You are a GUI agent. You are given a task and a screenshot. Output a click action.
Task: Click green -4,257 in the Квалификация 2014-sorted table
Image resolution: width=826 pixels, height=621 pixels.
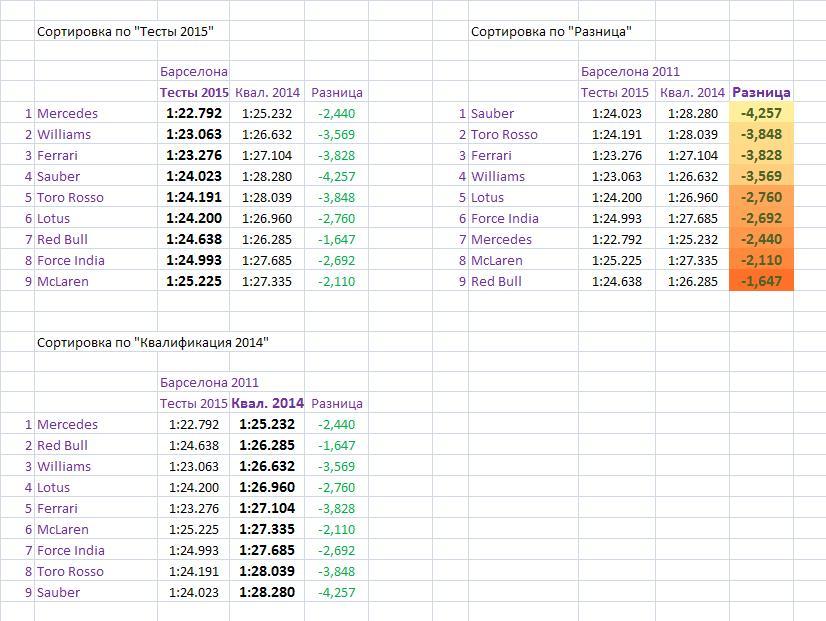[337, 593]
